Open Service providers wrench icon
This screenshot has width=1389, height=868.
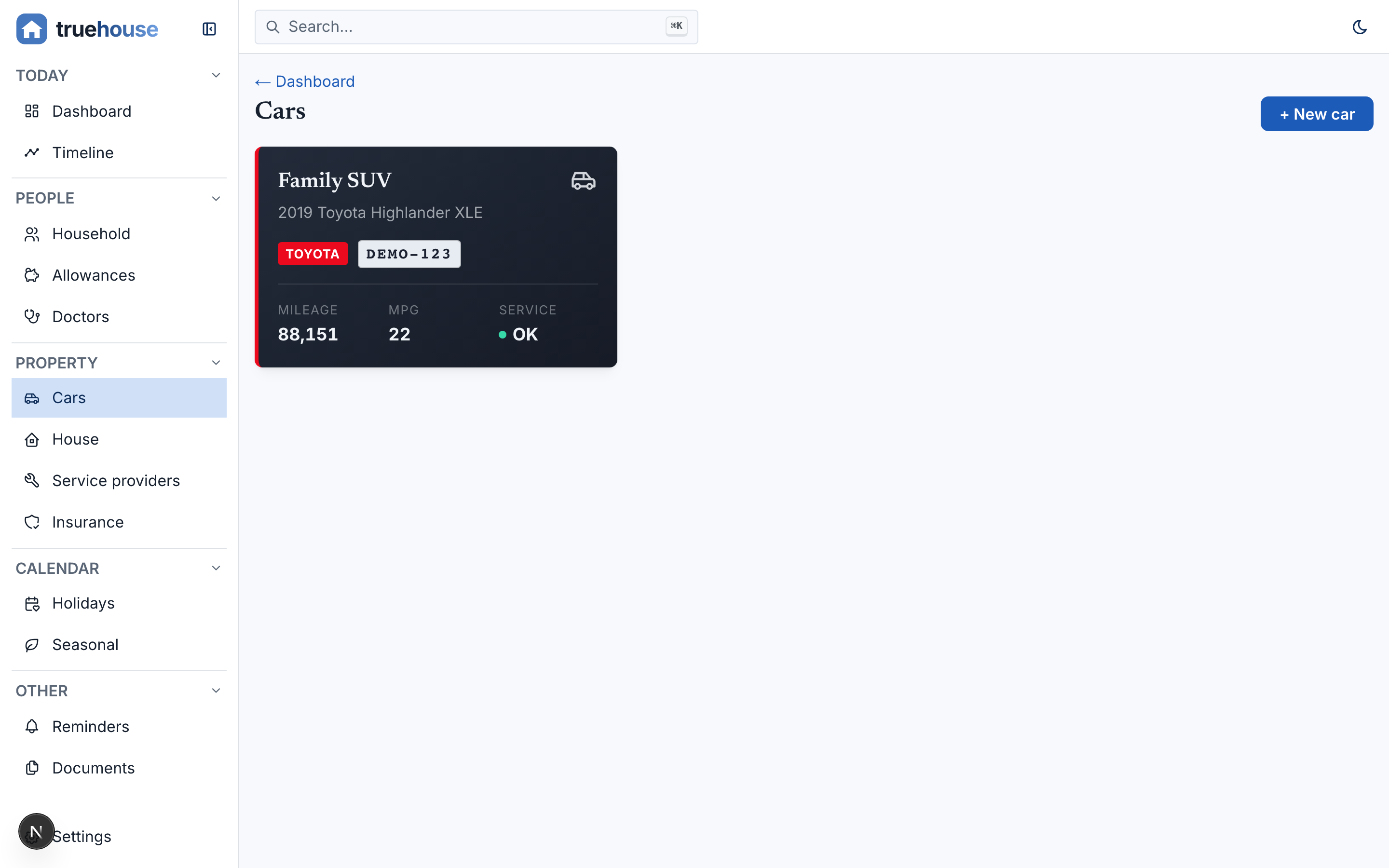coord(32,480)
